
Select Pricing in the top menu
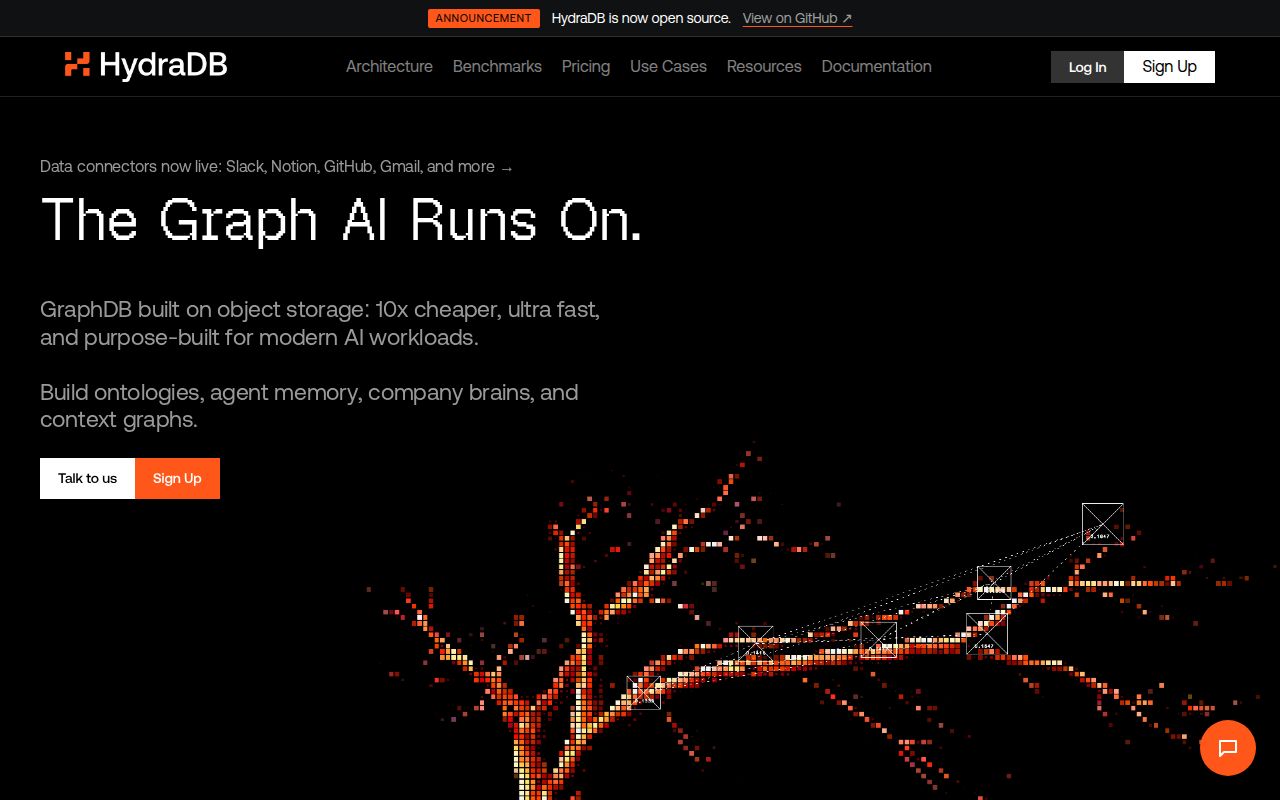586,66
